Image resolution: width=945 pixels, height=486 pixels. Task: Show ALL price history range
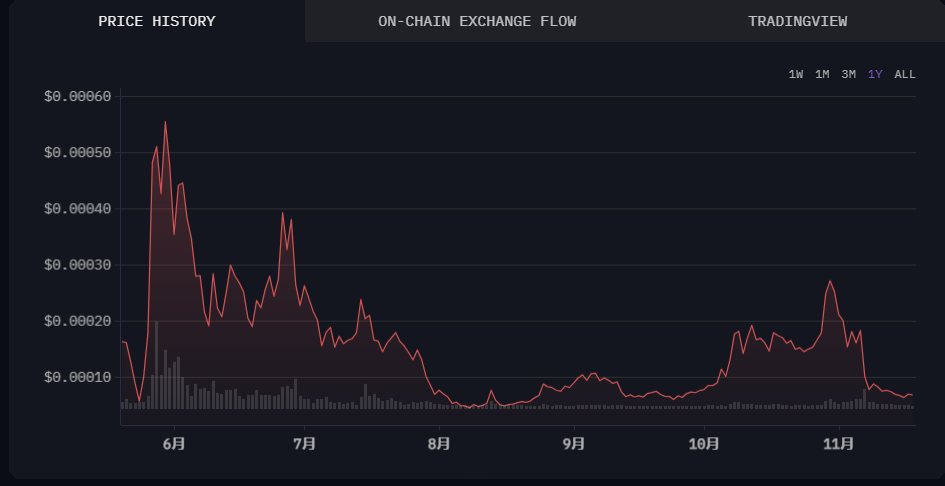pos(904,74)
